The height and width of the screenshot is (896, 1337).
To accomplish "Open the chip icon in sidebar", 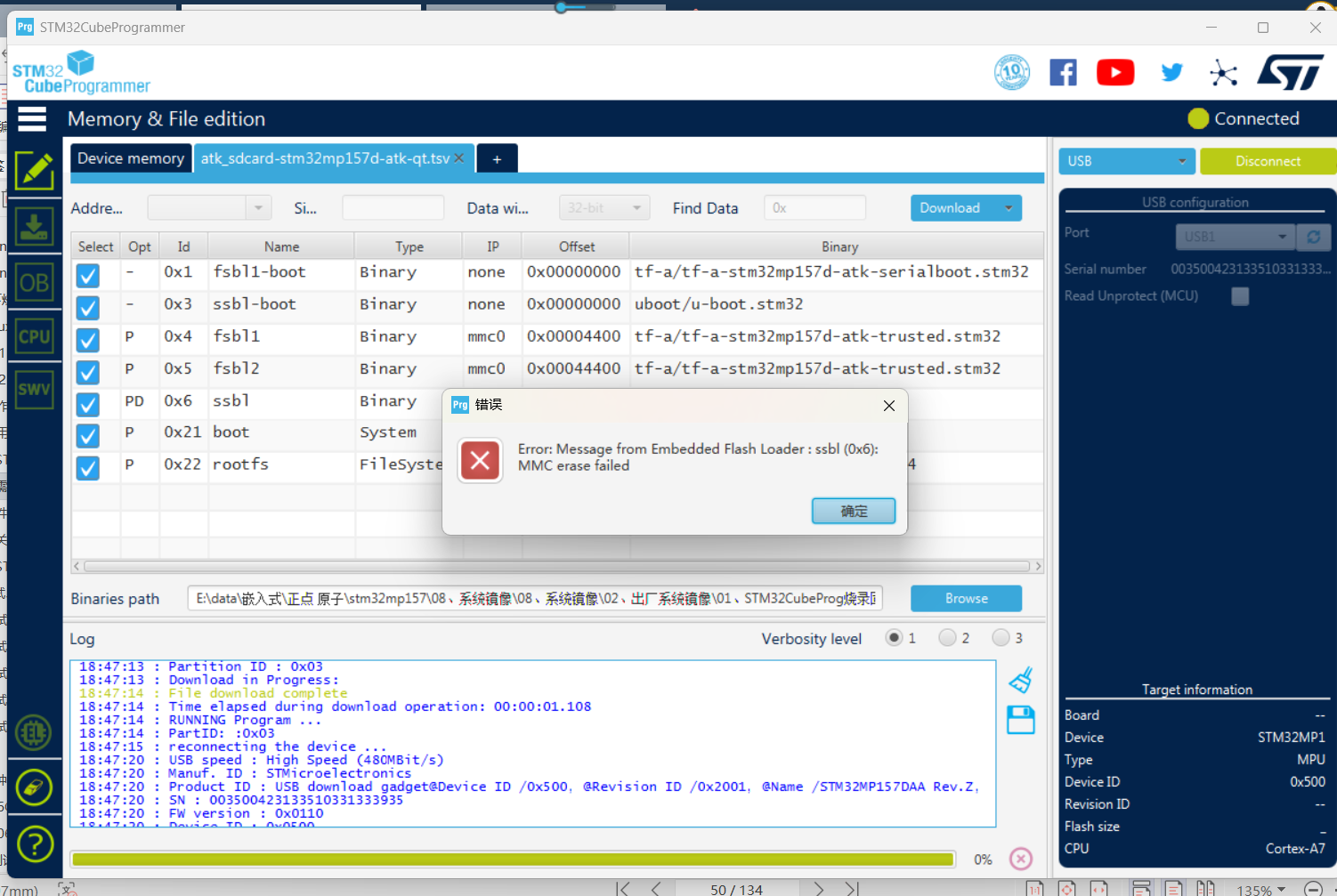I will coord(34,733).
